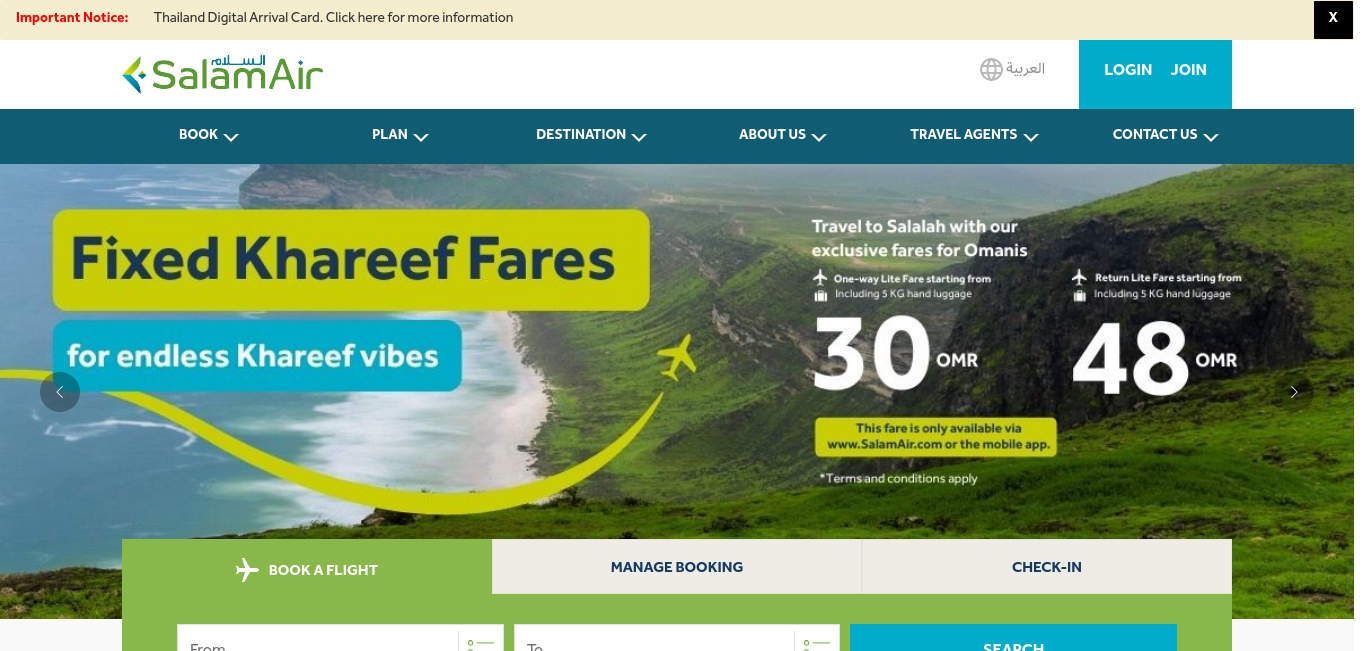Open the TRAVEL AGENTS menu

point(974,135)
